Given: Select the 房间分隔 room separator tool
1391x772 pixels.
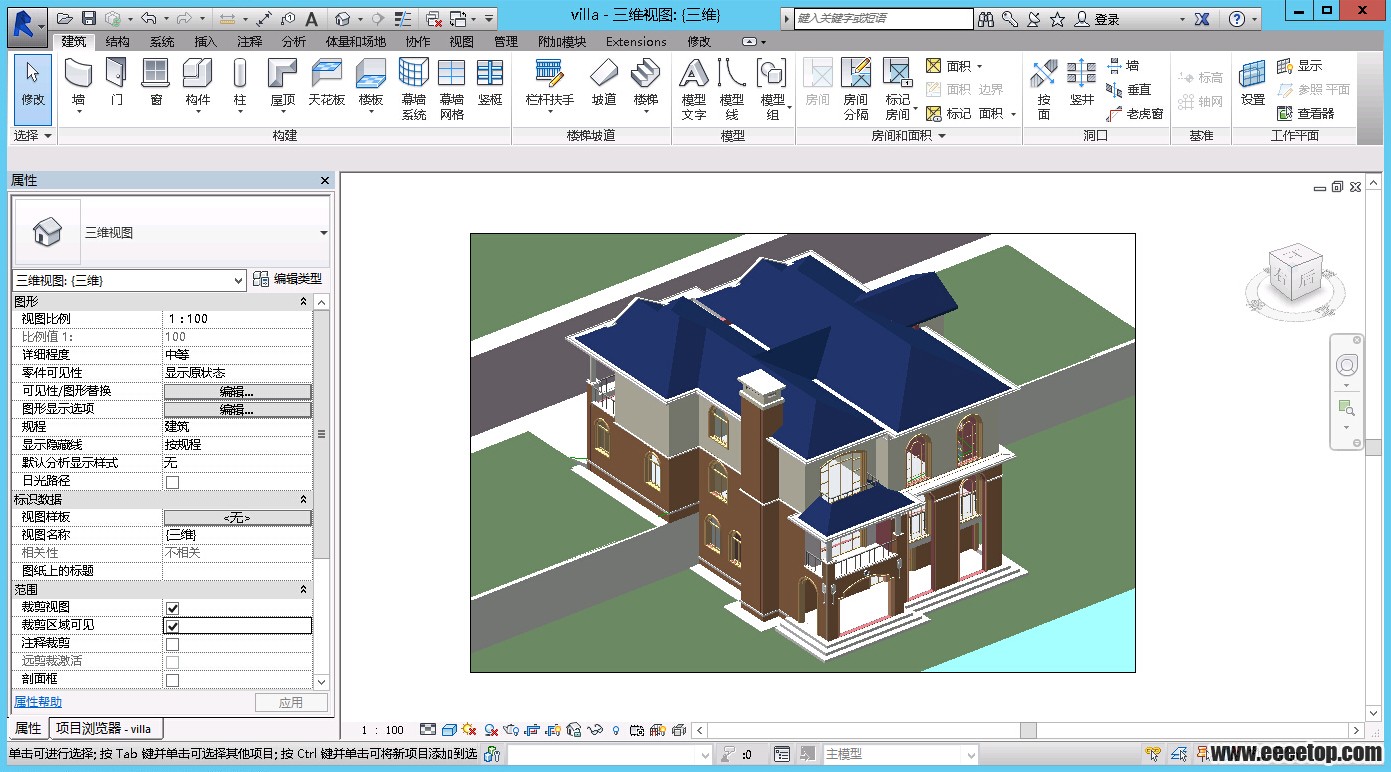Looking at the screenshot, I should pyautogui.click(x=856, y=89).
